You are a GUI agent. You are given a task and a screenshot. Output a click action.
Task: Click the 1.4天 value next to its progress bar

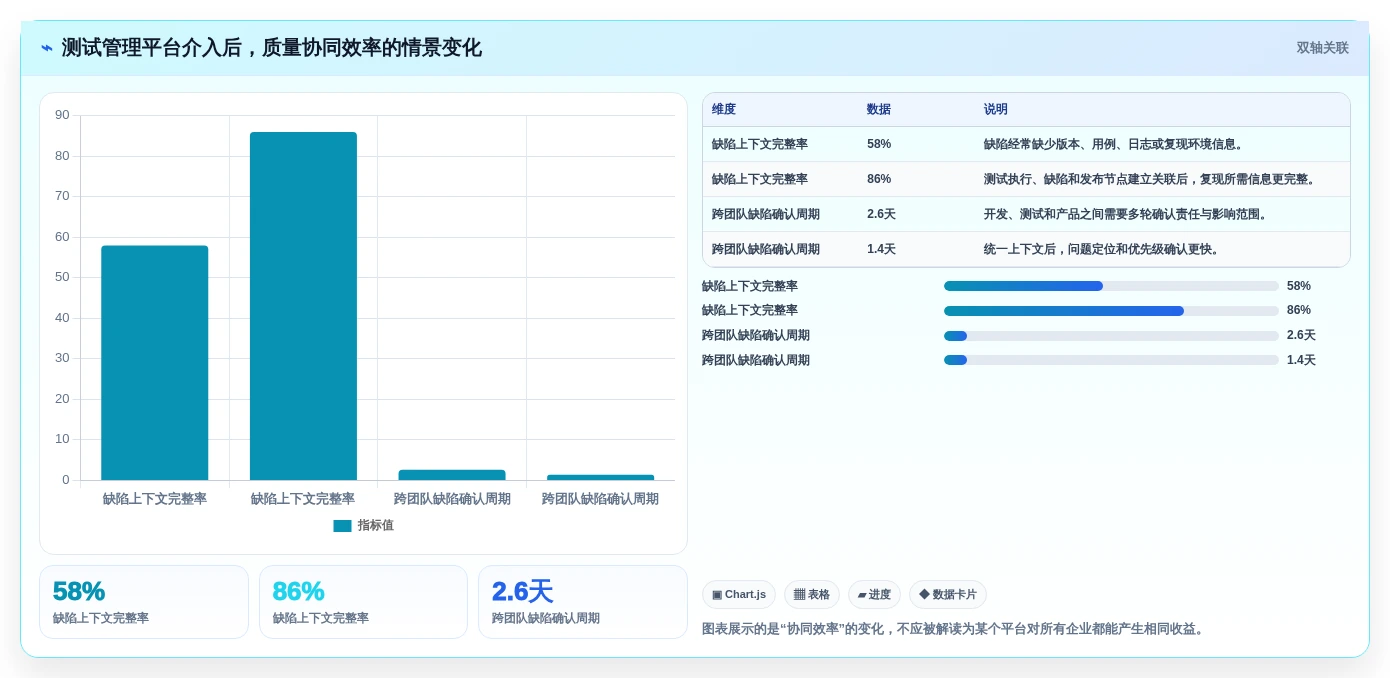(x=1301, y=360)
